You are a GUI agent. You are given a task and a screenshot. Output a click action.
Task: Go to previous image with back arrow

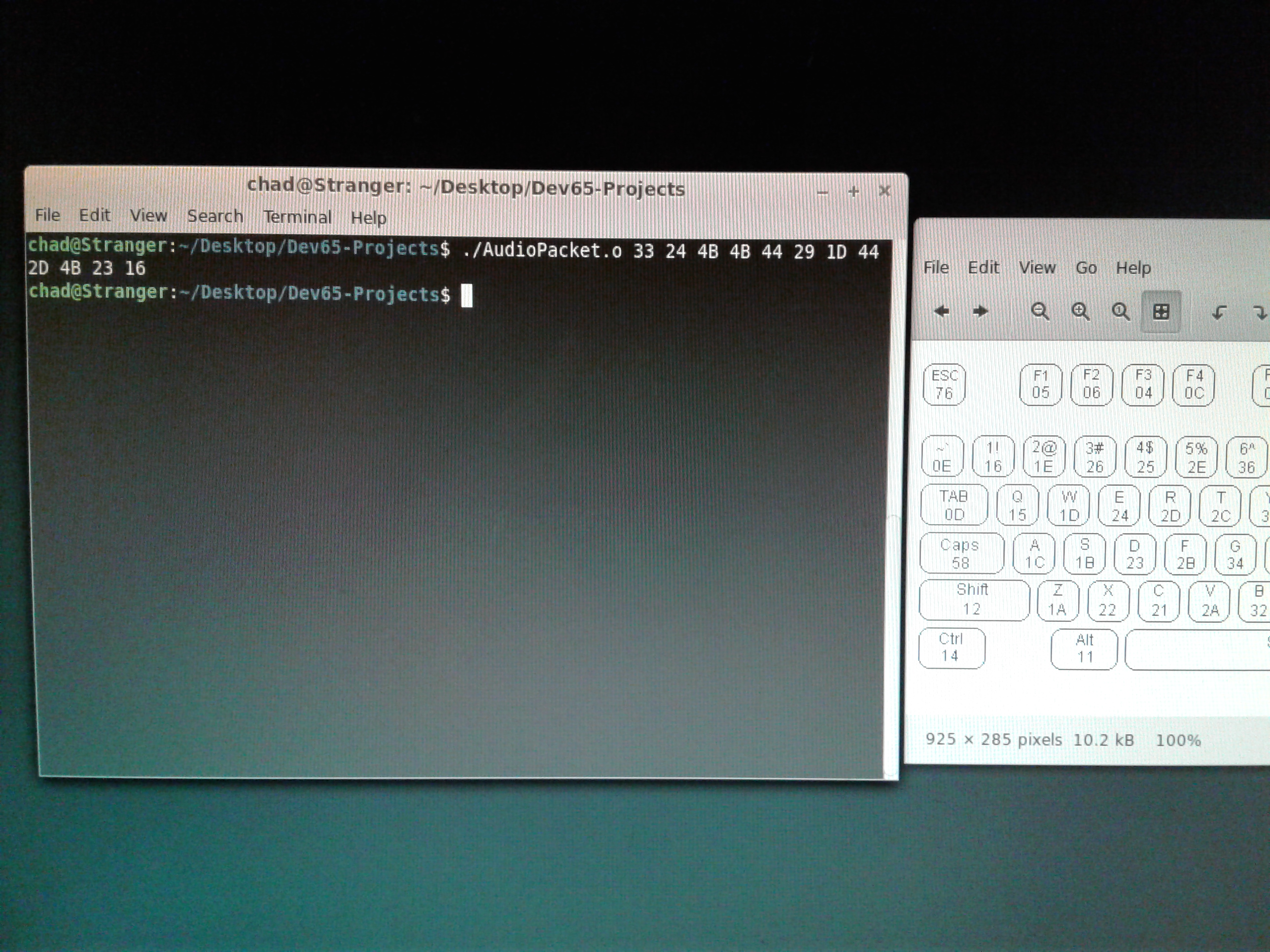coord(942,311)
